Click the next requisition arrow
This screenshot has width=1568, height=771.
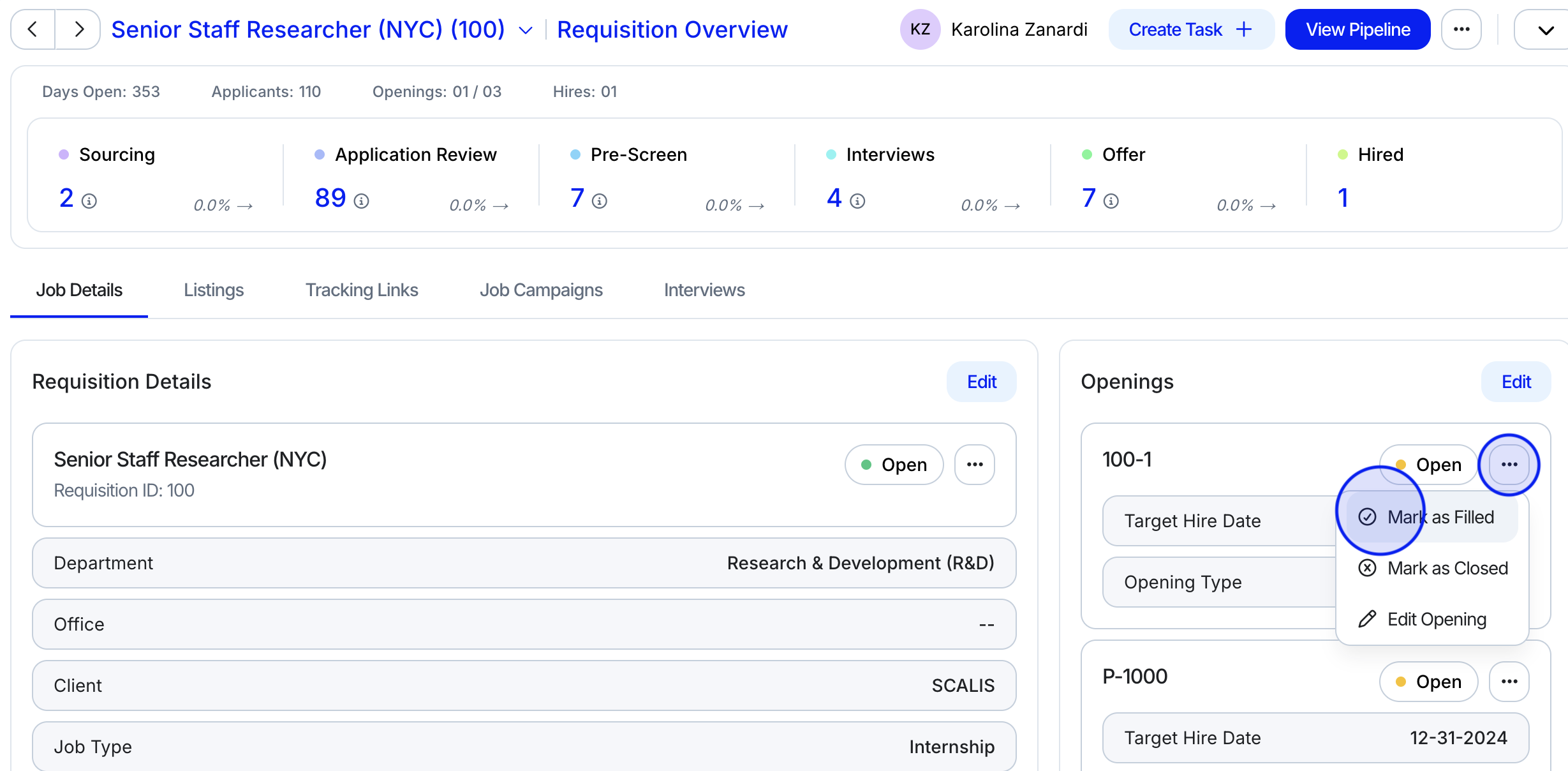tap(78, 29)
